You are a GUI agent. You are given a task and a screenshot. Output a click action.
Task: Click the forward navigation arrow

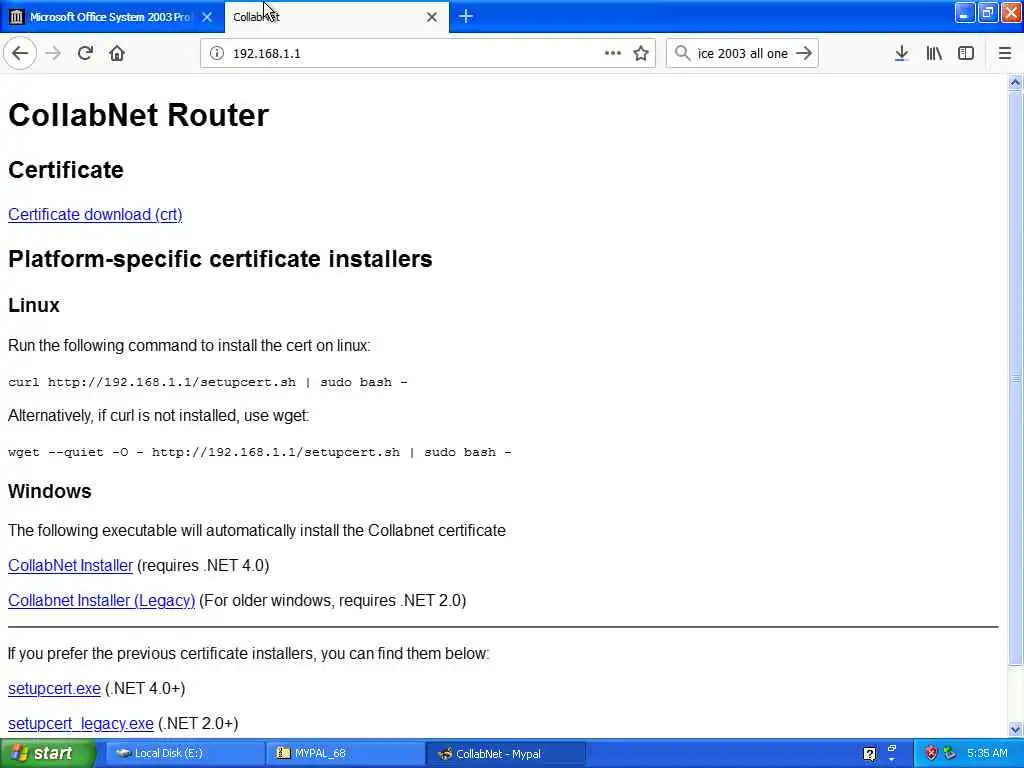coord(54,54)
